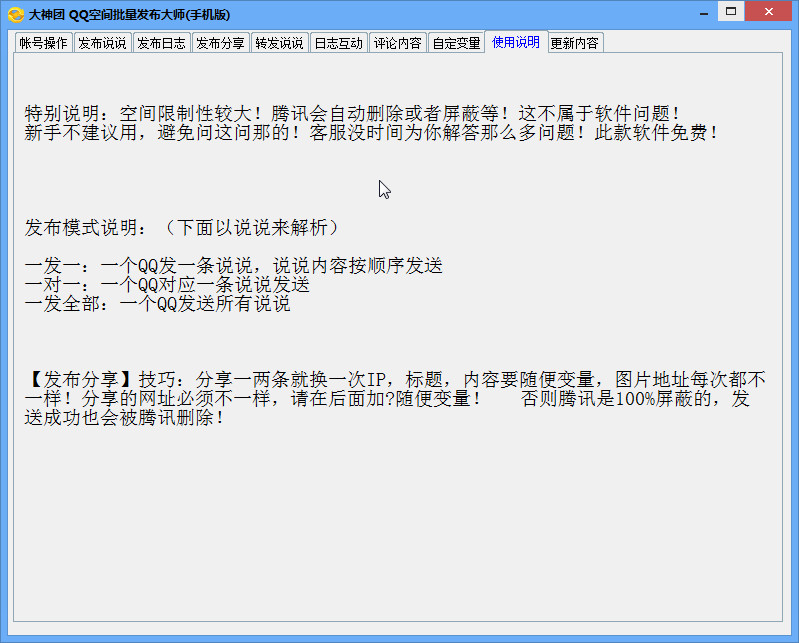Close the QQ空间批量发布大师 window
The image size is (799, 643).
[768, 11]
